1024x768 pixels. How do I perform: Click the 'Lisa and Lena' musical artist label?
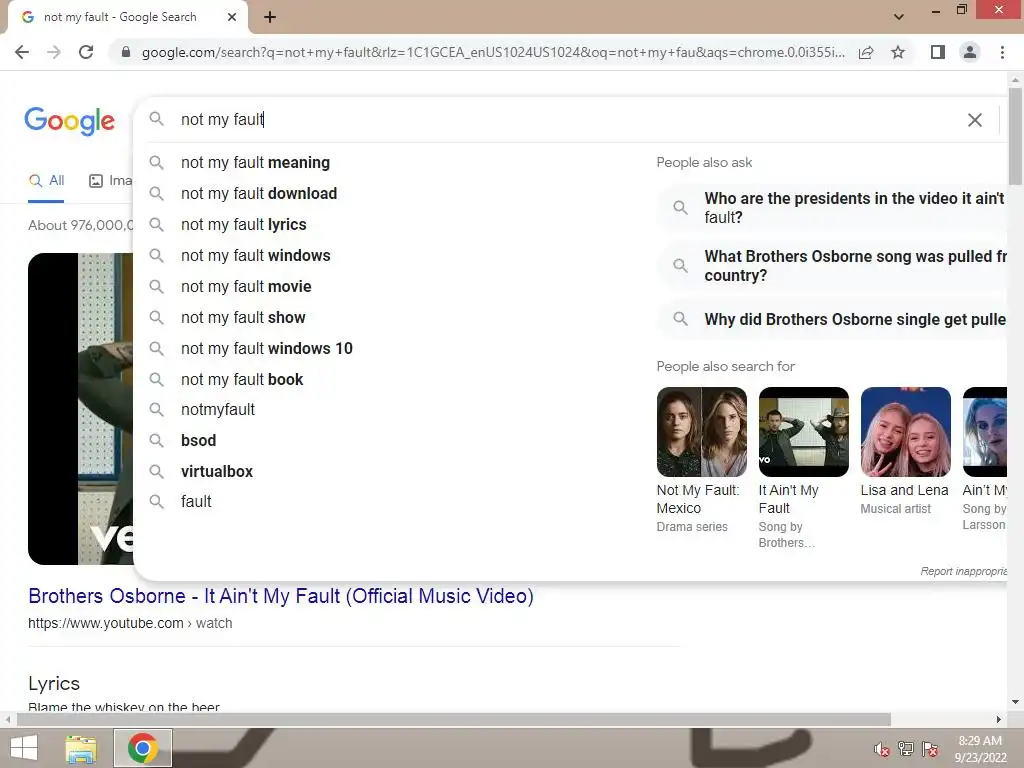point(904,490)
